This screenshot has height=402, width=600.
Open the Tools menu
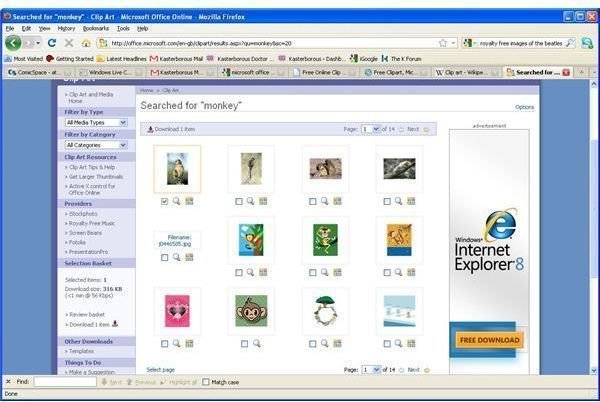point(123,28)
